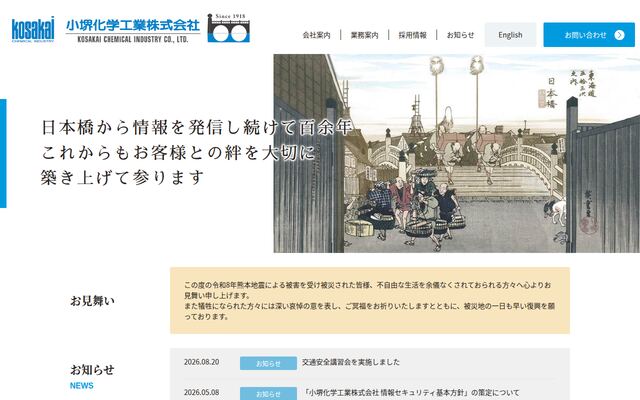The image size is (640, 400).
Task: Open the 交通安全講習会を実施しました news item
Action: click(x=351, y=362)
